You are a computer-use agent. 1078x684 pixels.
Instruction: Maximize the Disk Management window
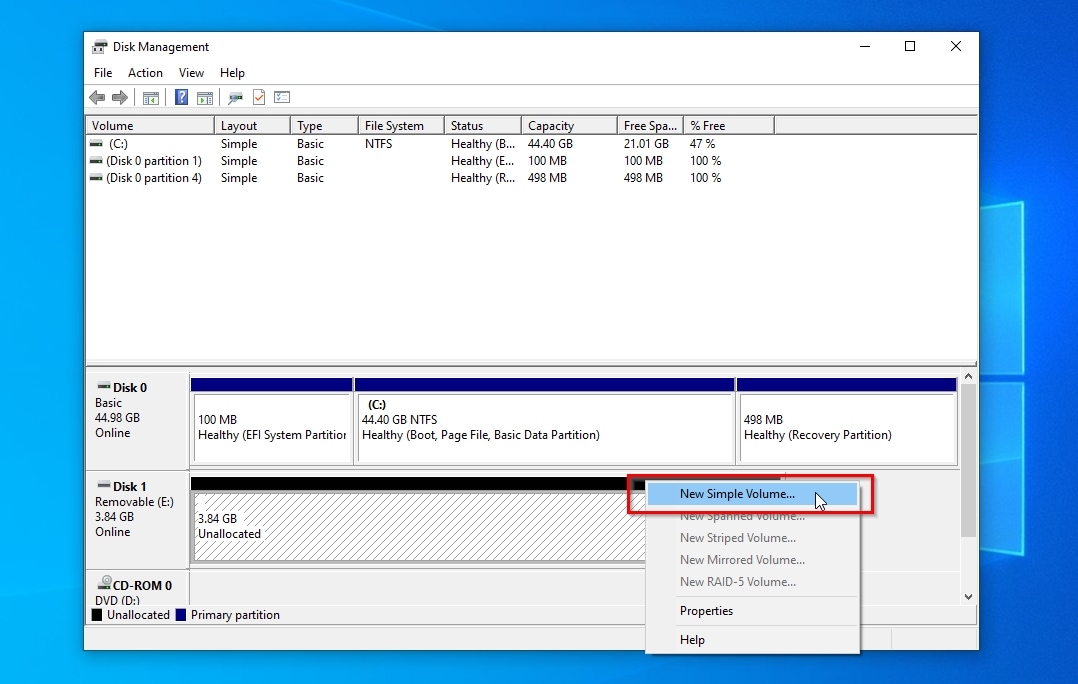[x=910, y=46]
